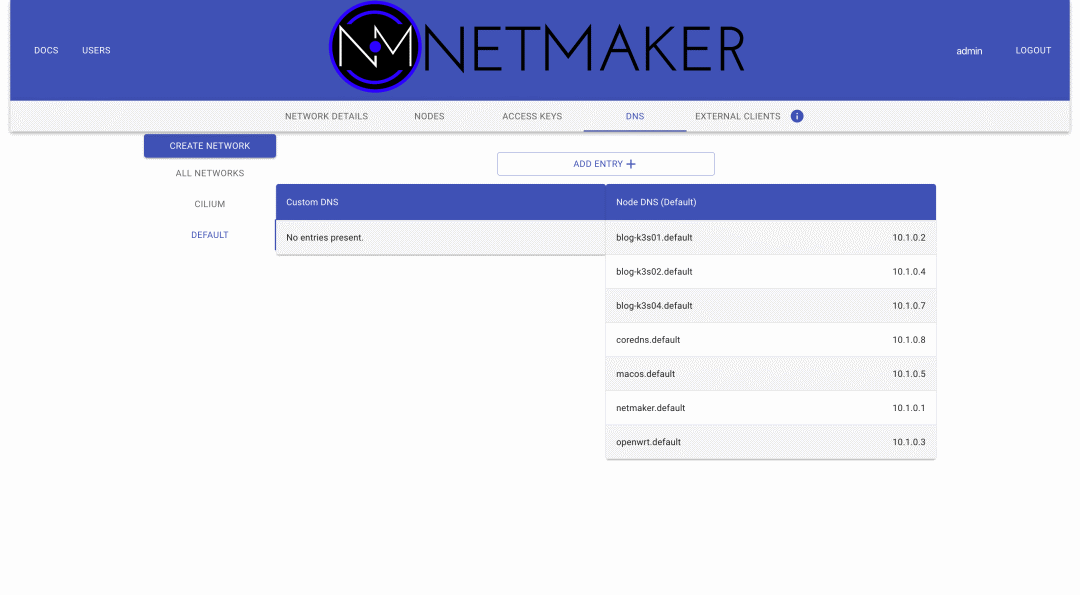
Task: Click the IP address 10.1.0.3
Action: click(909, 442)
